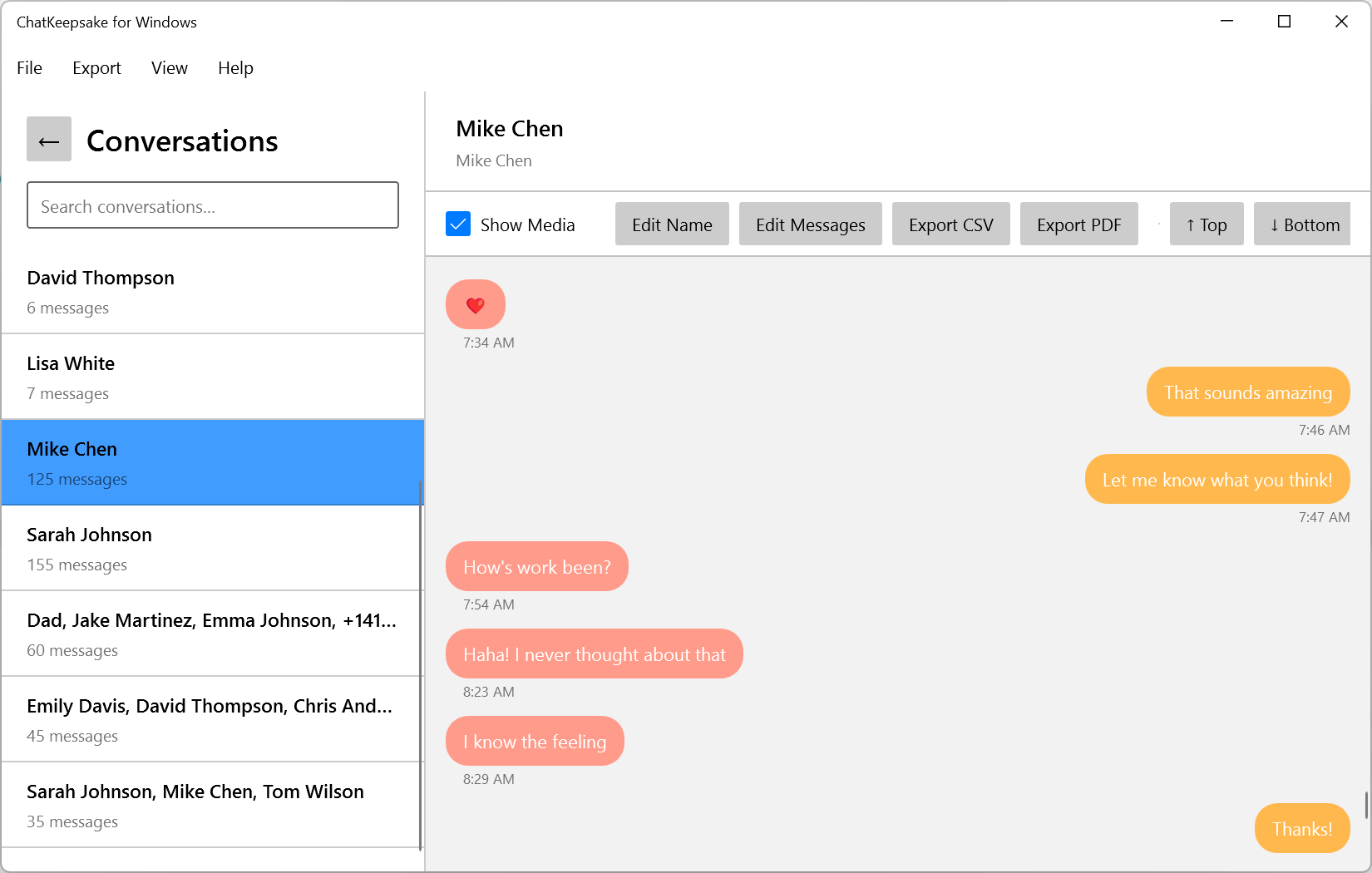Jump to Bottom of the conversation
The image size is (1372, 873).
pyautogui.click(x=1303, y=224)
